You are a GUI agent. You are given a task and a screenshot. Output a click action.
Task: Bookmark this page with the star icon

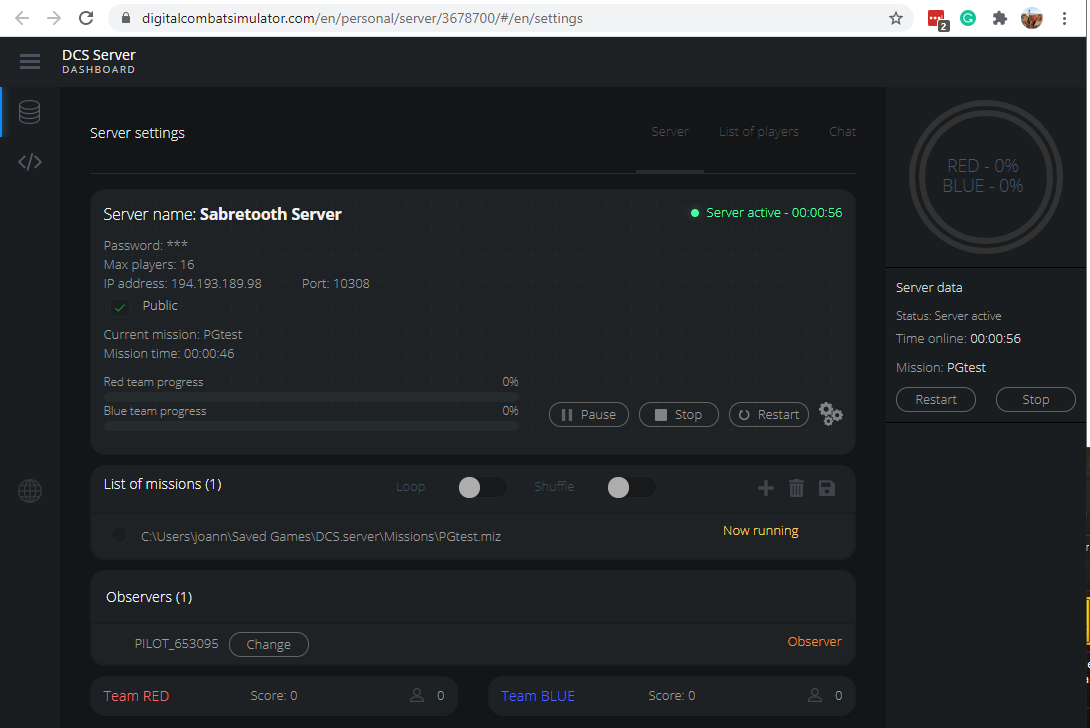896,18
